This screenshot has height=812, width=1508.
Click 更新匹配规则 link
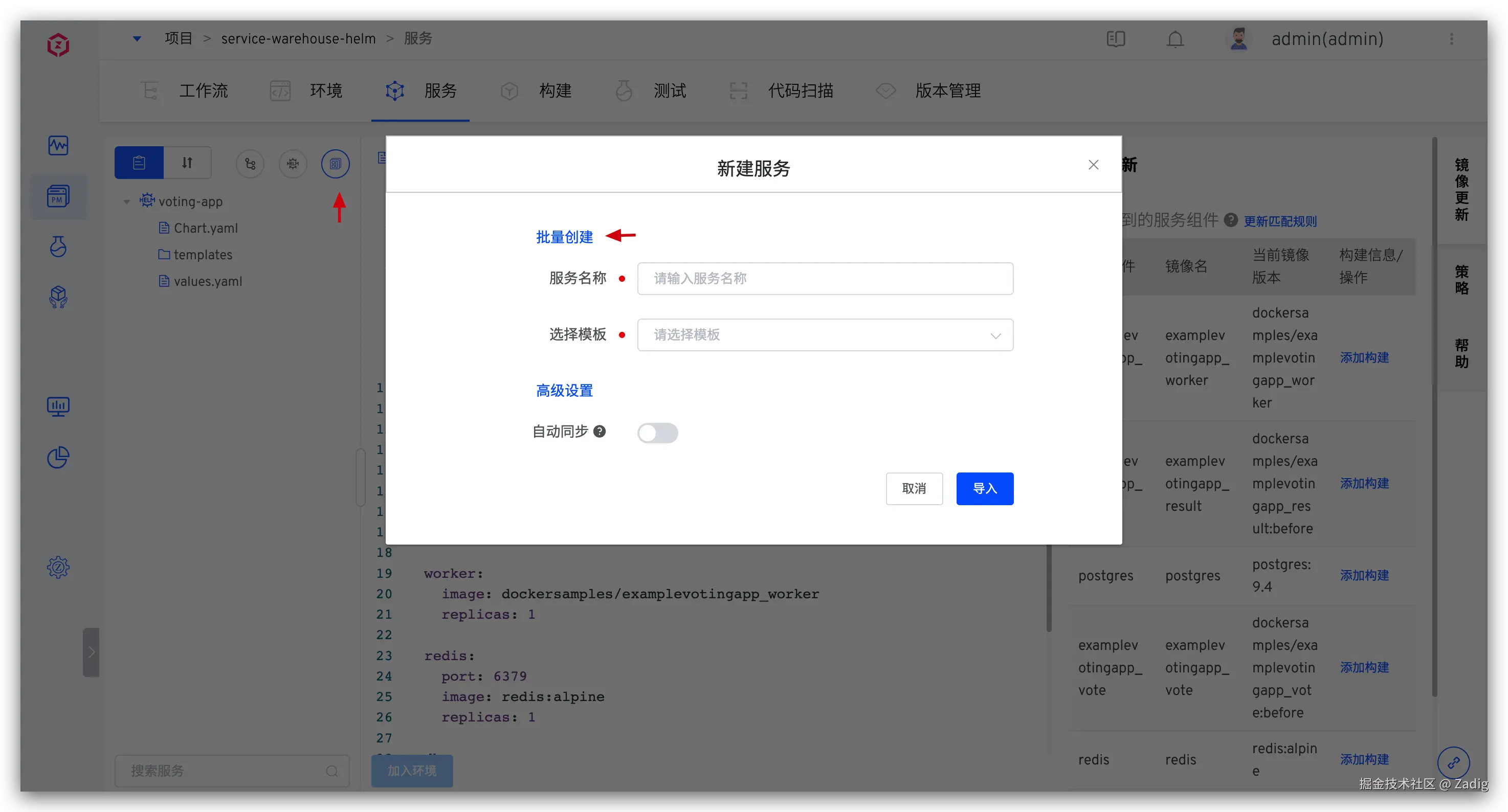[1280, 221]
